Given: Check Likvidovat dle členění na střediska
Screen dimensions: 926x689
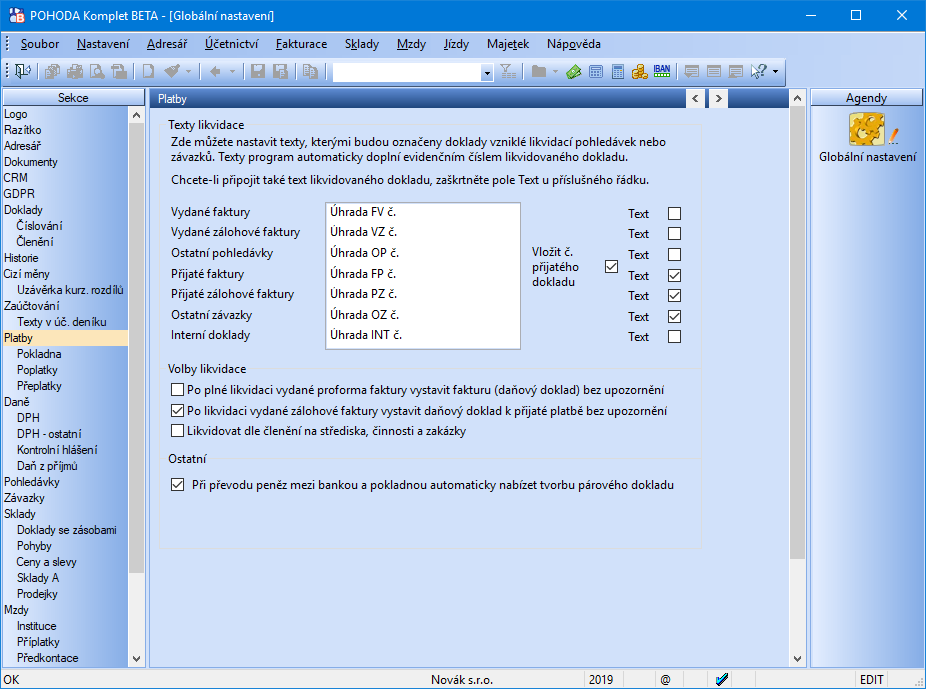Looking at the screenshot, I should (x=177, y=431).
